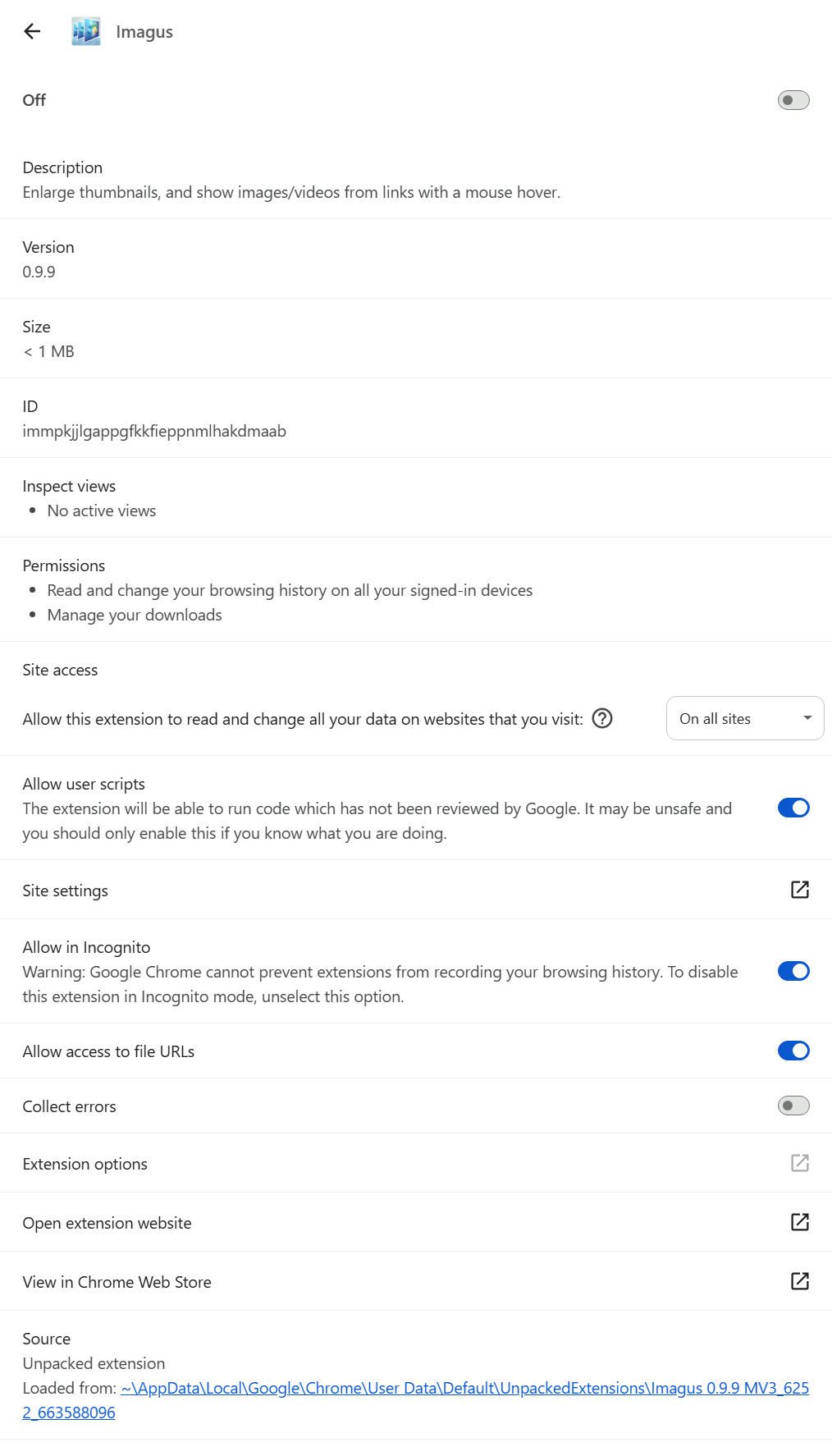Select the View in Chrome Web Store row
The image size is (832, 1456).
coord(416,1281)
